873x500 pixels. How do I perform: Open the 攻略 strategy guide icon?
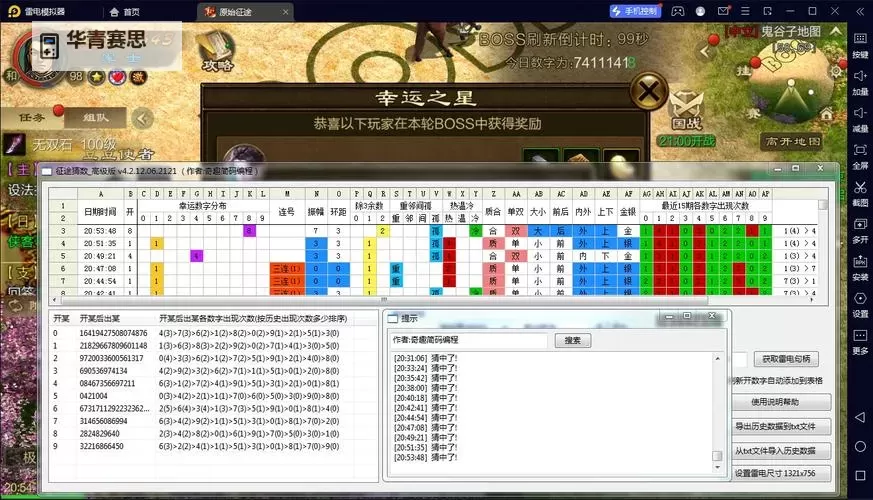216,52
